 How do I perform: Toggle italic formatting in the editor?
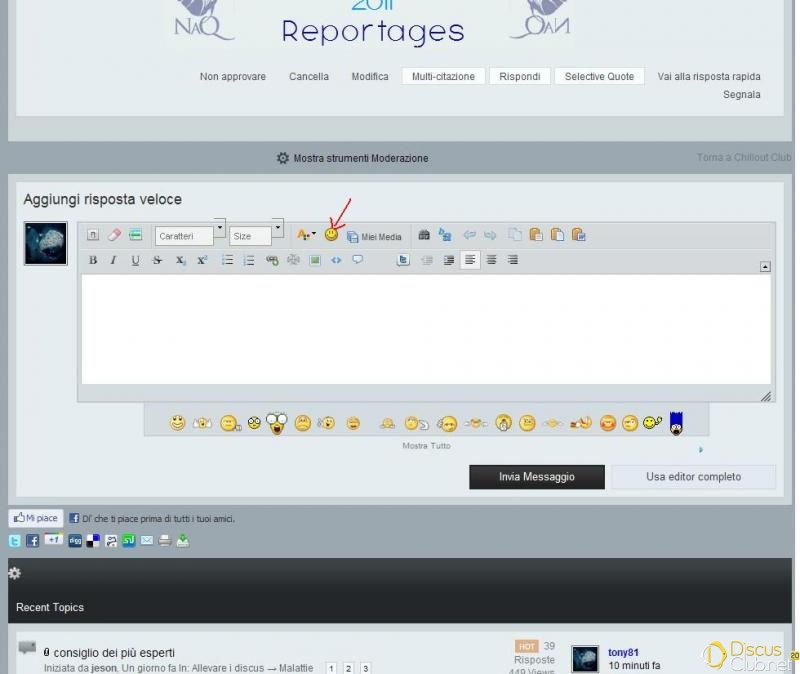(x=113, y=260)
